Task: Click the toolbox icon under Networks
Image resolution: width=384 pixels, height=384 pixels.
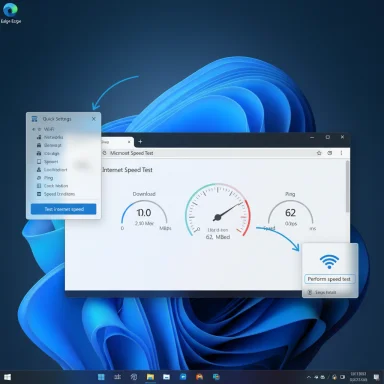Action: pos(39,145)
